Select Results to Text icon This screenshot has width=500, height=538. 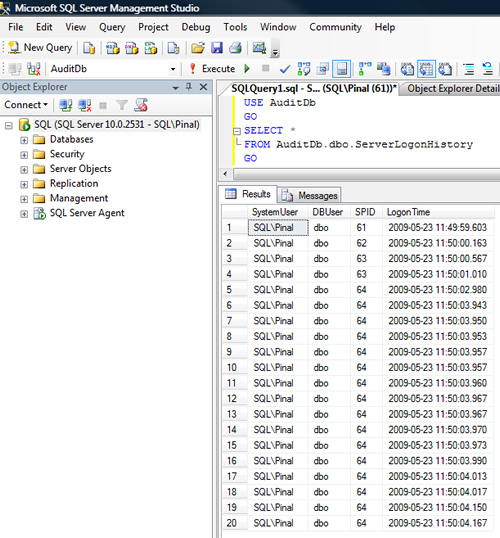click(x=407, y=69)
